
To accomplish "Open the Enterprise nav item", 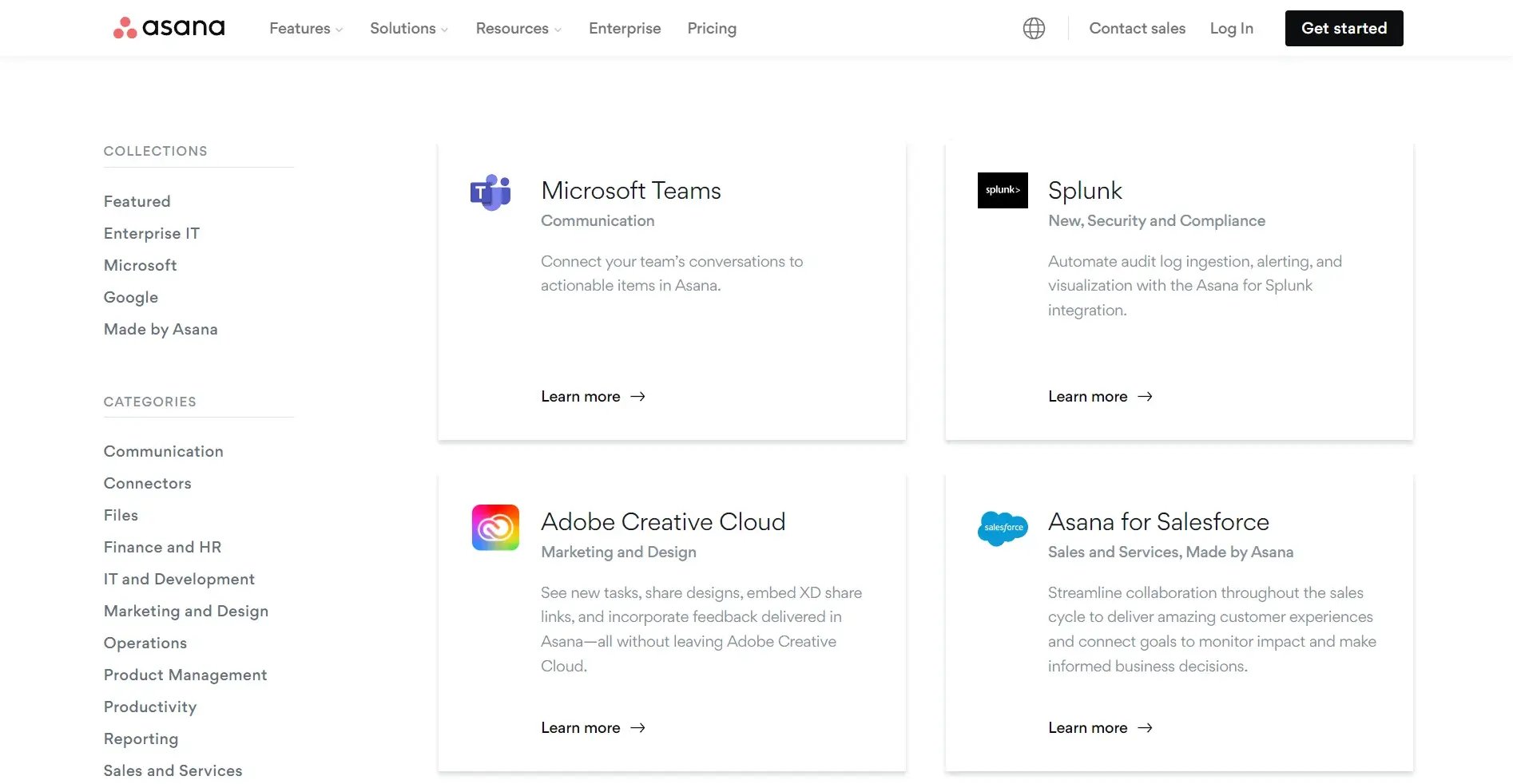I will [x=625, y=29].
